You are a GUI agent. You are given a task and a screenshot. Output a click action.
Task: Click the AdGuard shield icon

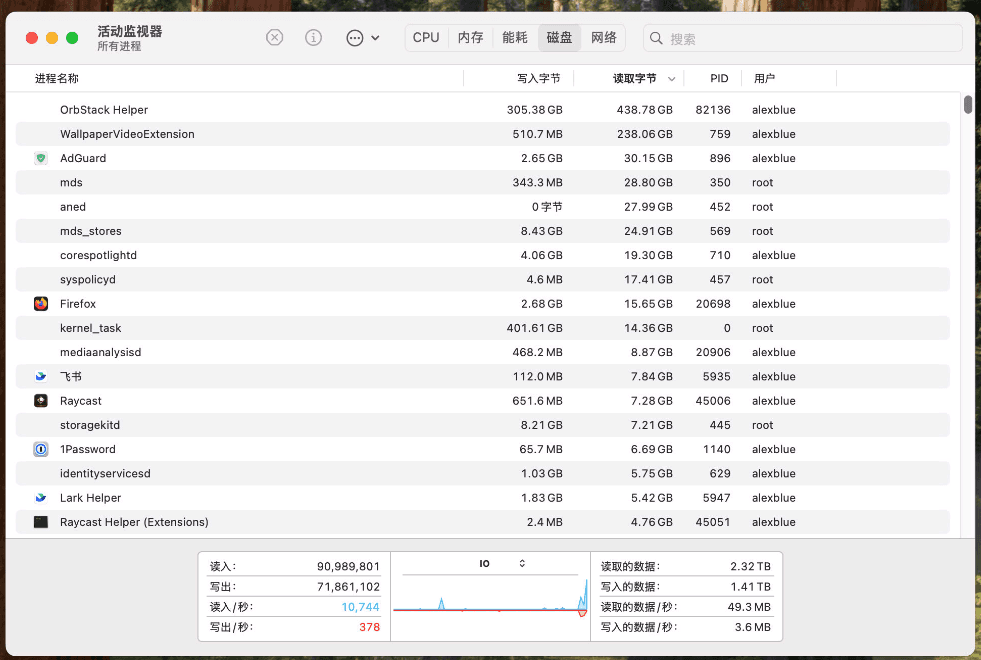click(x=41, y=158)
